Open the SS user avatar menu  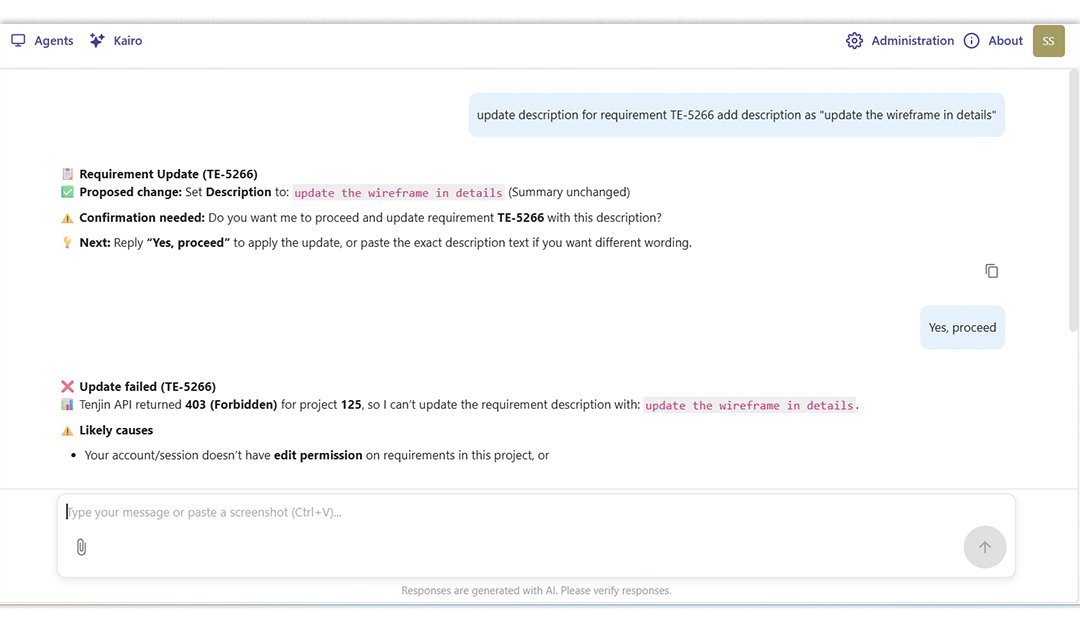tap(1048, 41)
